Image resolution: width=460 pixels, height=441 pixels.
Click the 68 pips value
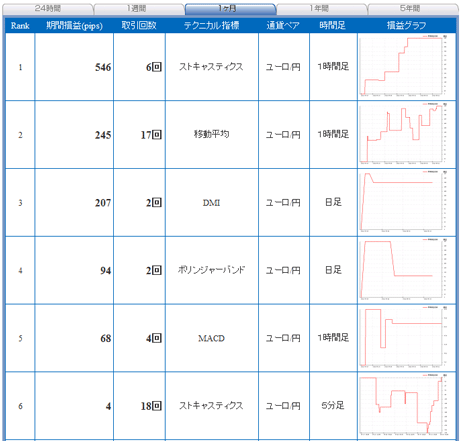(x=106, y=338)
